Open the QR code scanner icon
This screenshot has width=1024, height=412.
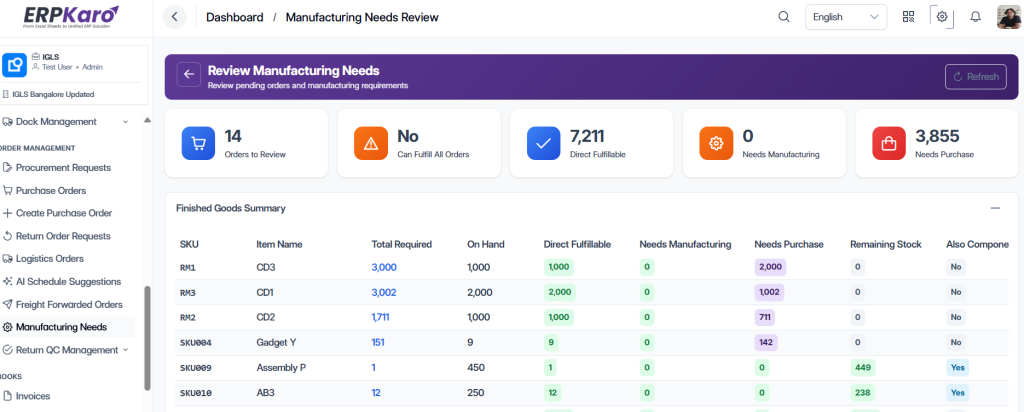point(908,17)
